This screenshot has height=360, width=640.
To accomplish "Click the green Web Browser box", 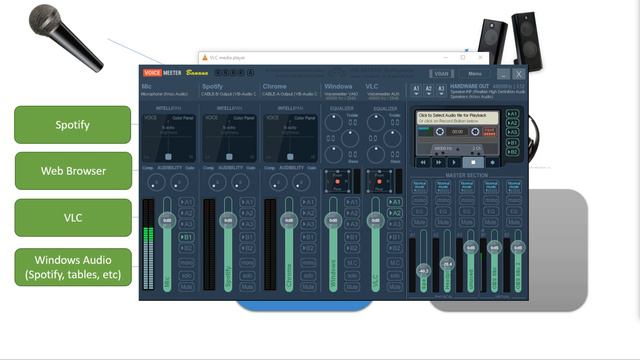I will point(73,171).
